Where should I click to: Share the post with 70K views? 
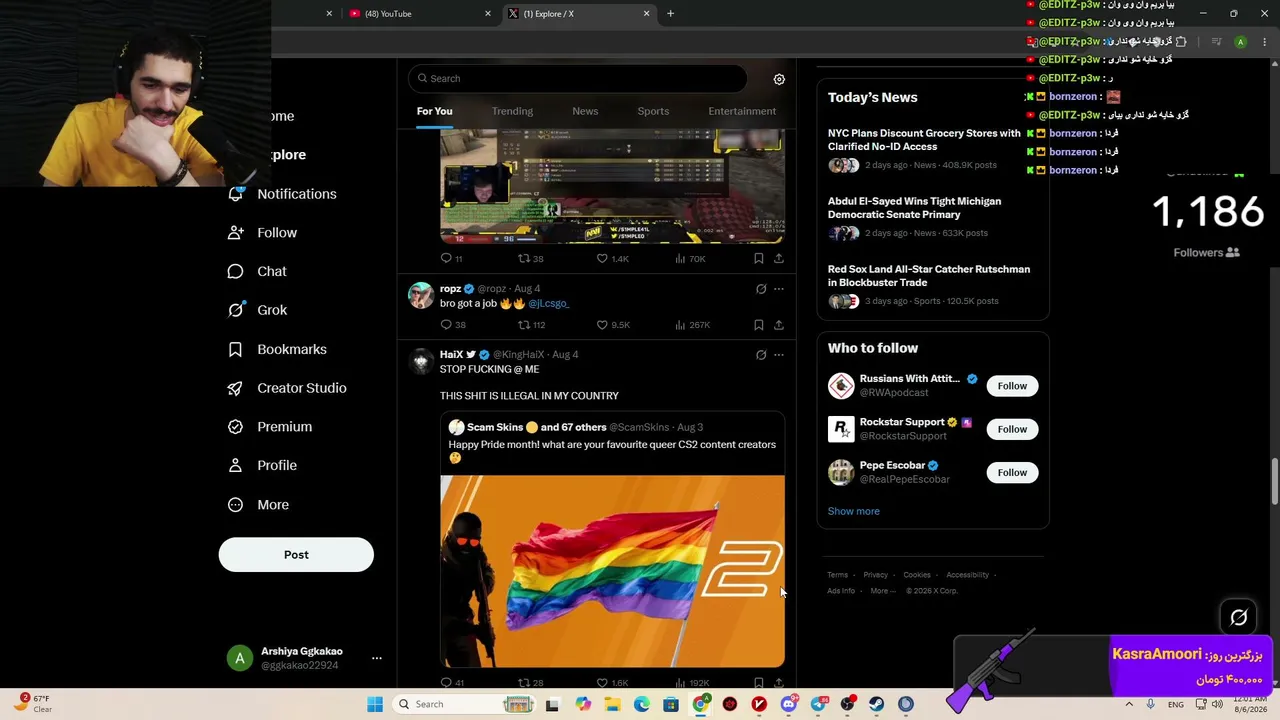point(778,258)
